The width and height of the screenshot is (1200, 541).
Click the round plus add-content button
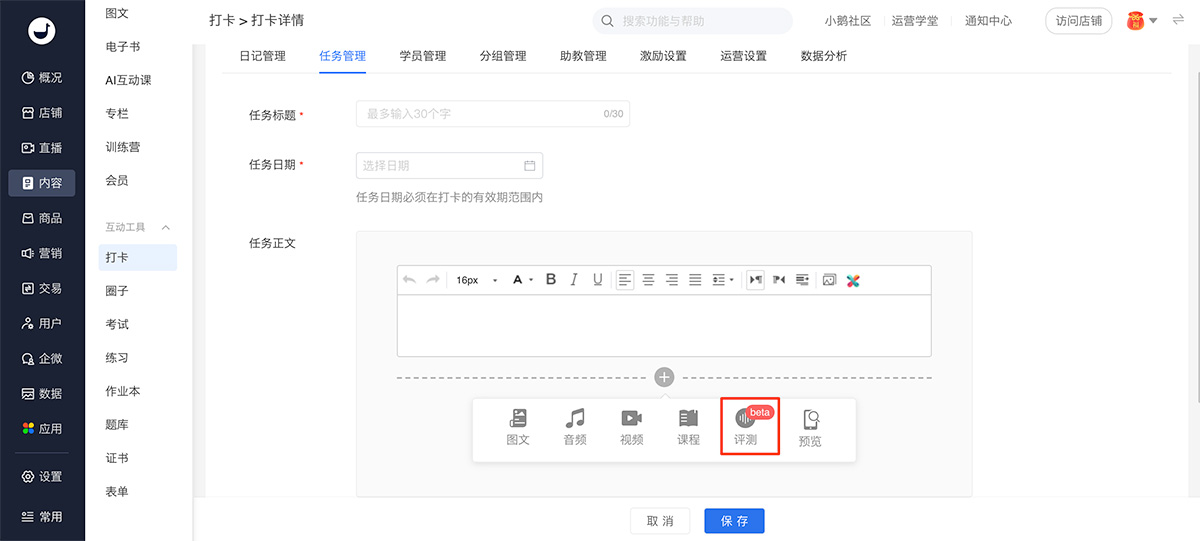664,377
